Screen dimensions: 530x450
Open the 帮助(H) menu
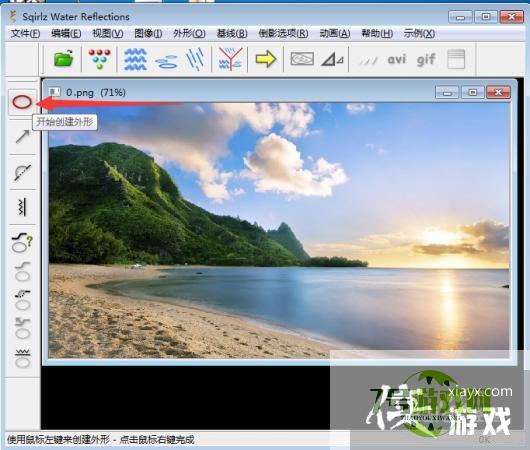(x=377, y=33)
